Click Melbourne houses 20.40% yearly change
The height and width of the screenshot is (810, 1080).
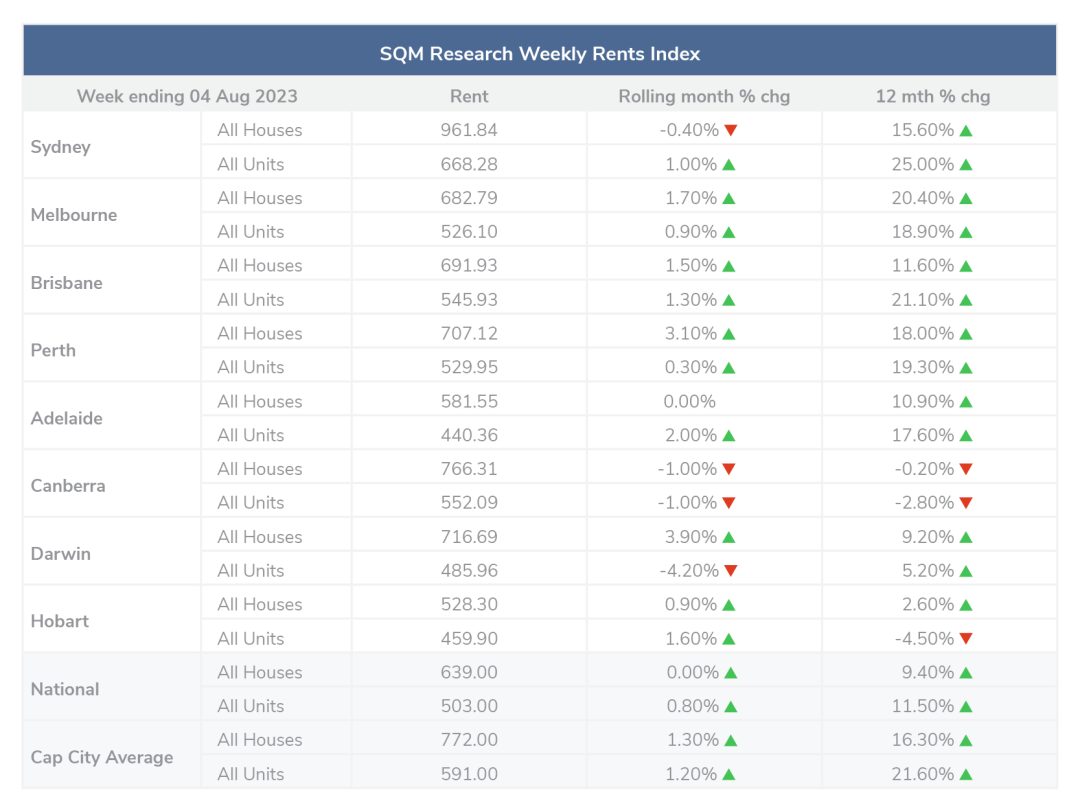923,198
